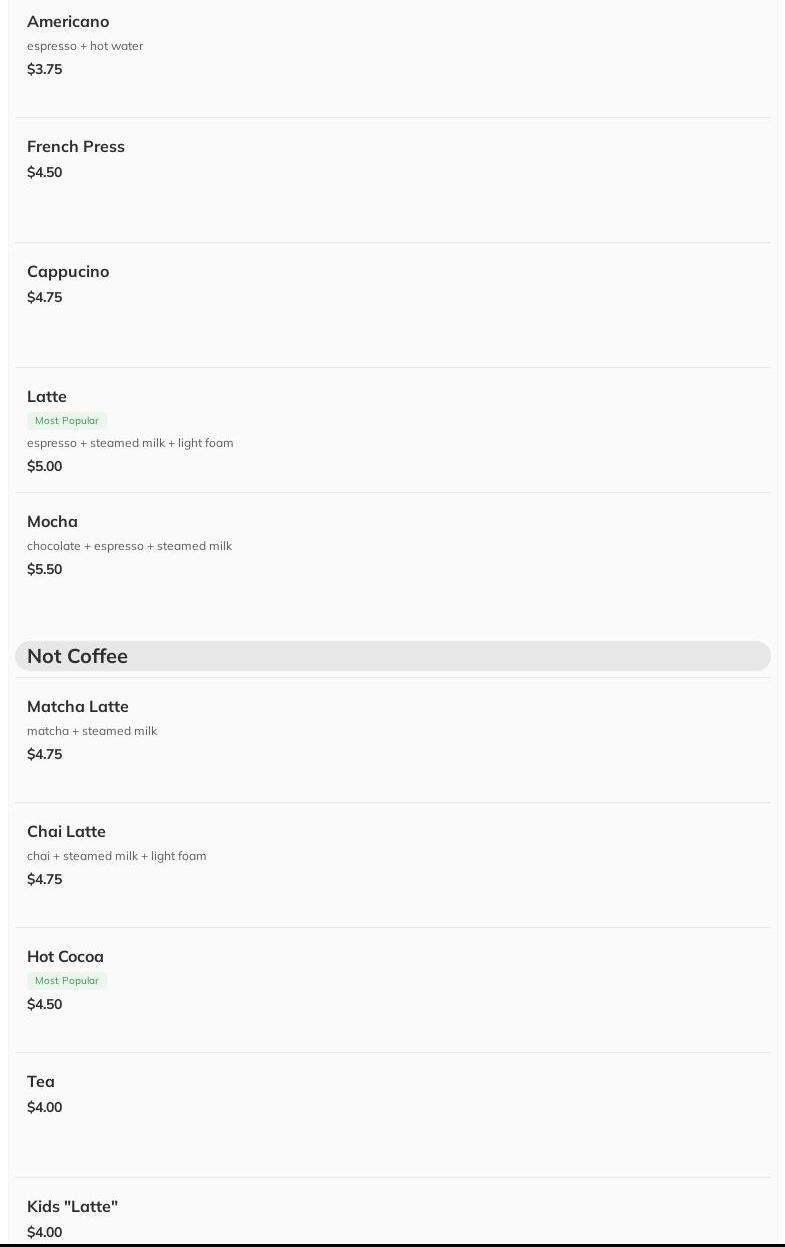Click the Americano $3.75 price
This screenshot has height=1247, width=785.
[45, 70]
